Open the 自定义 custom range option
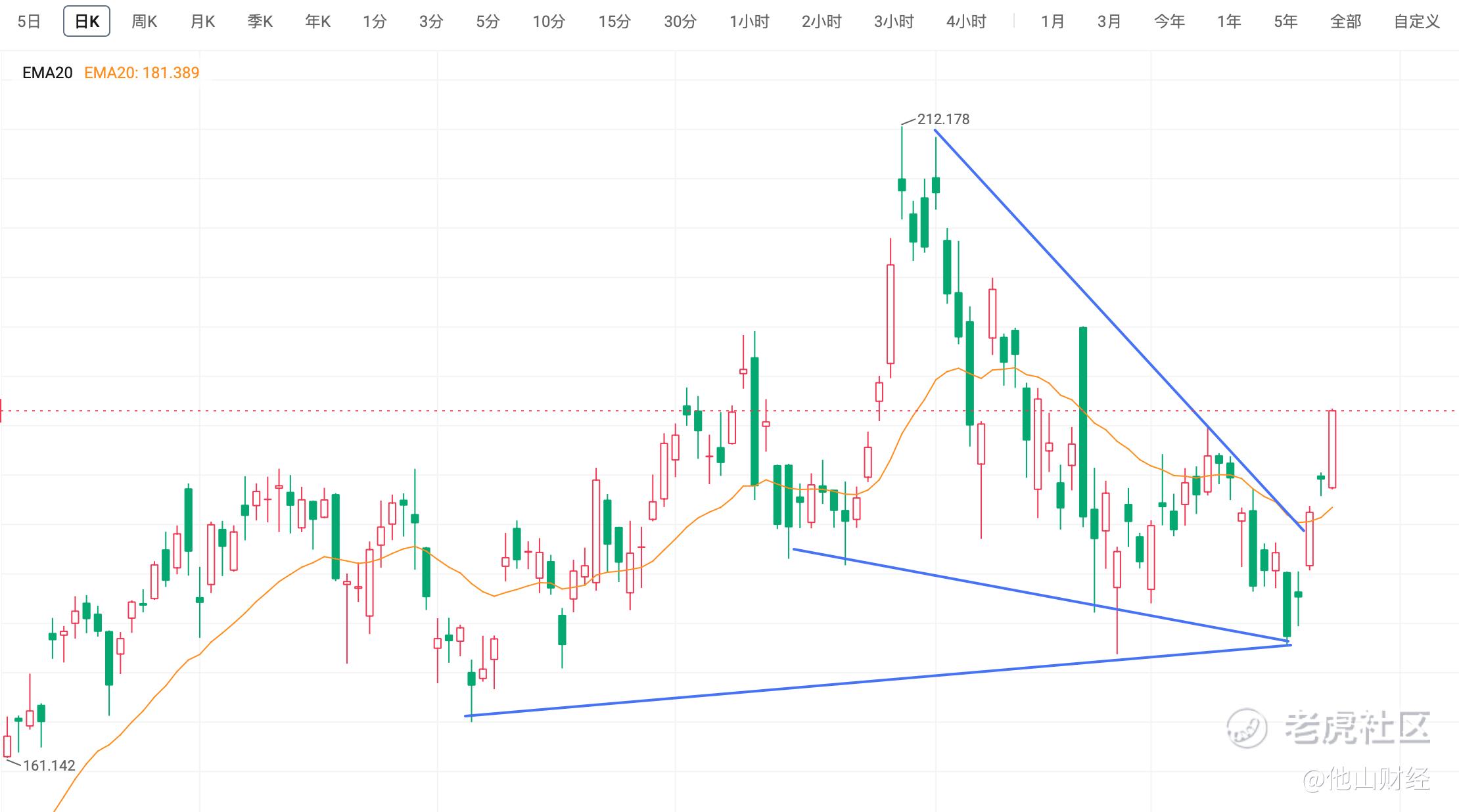 pyautogui.click(x=1417, y=22)
